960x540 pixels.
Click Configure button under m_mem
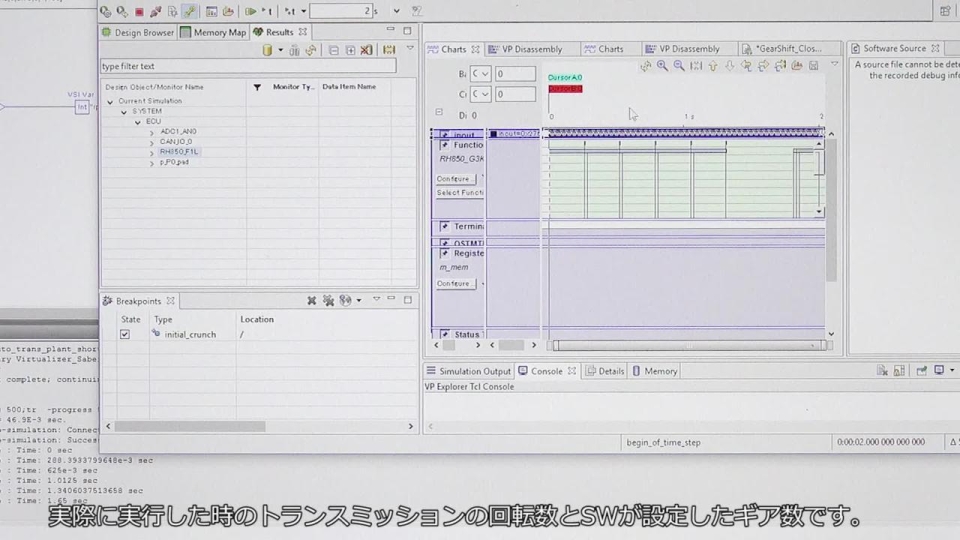point(455,283)
